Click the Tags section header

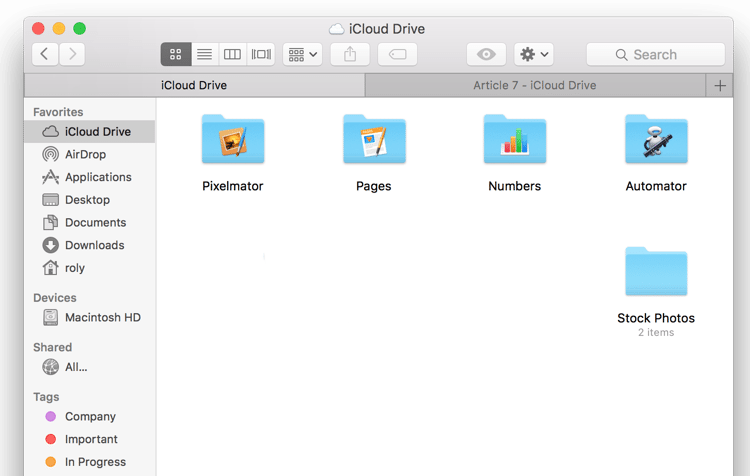(x=46, y=397)
